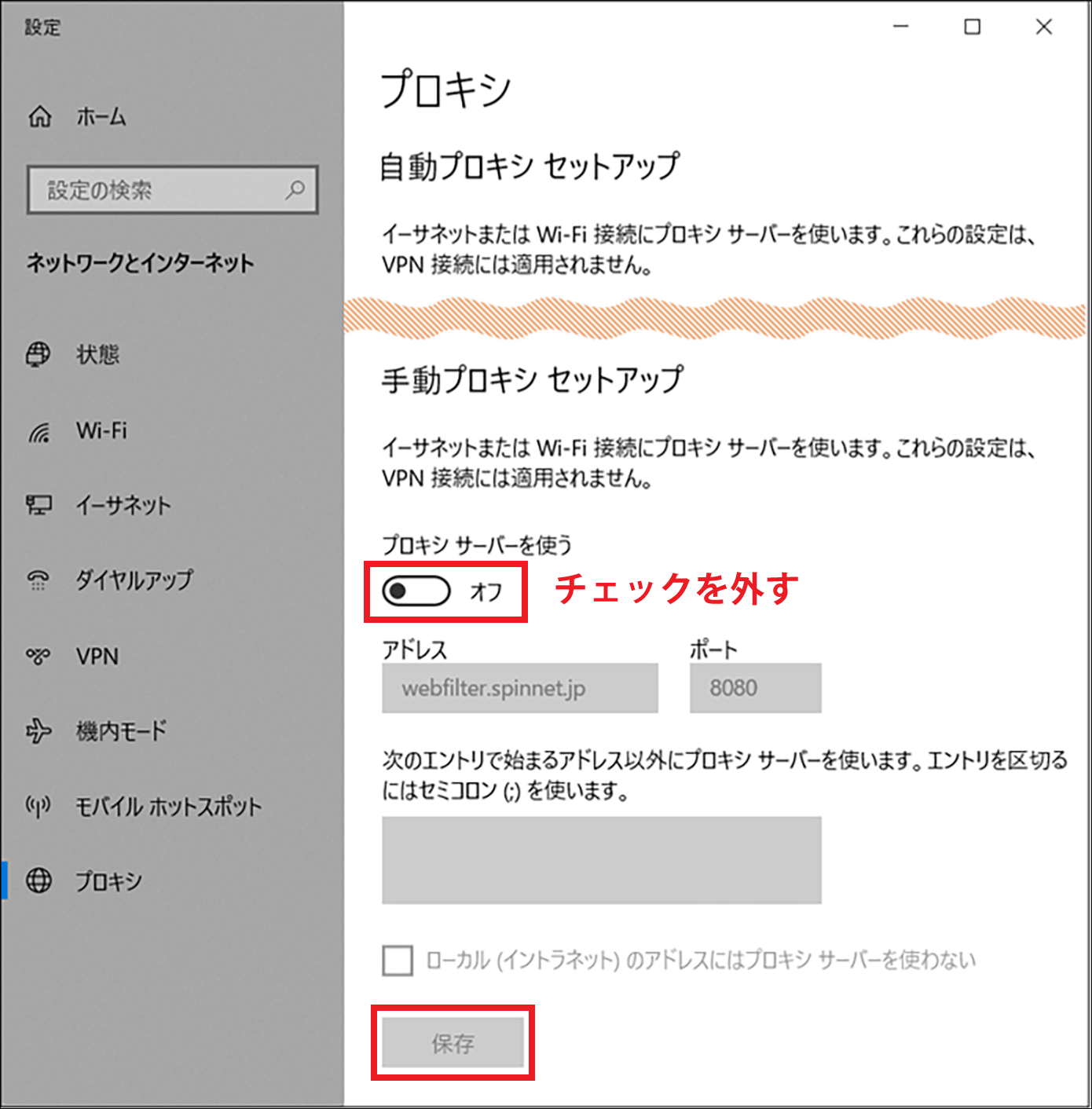Click the 保存 save button

pos(453,1043)
